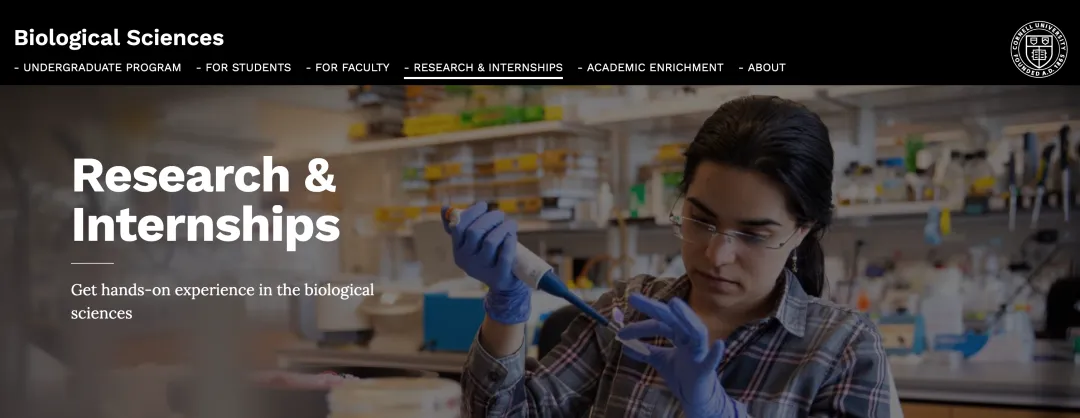Go to the For Faculty menu item
The width and height of the screenshot is (1080, 418).
point(352,67)
